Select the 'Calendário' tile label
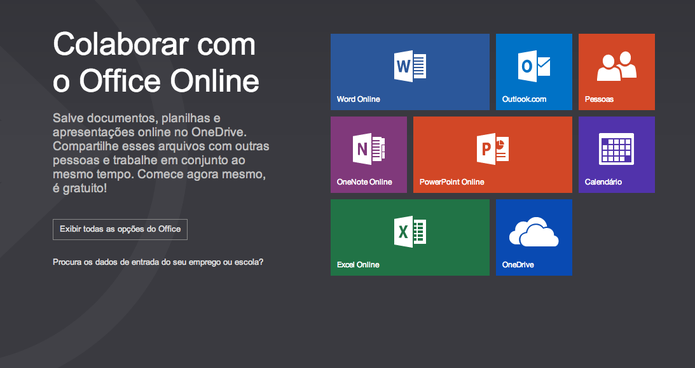This screenshot has height=368, width=695. click(x=603, y=182)
